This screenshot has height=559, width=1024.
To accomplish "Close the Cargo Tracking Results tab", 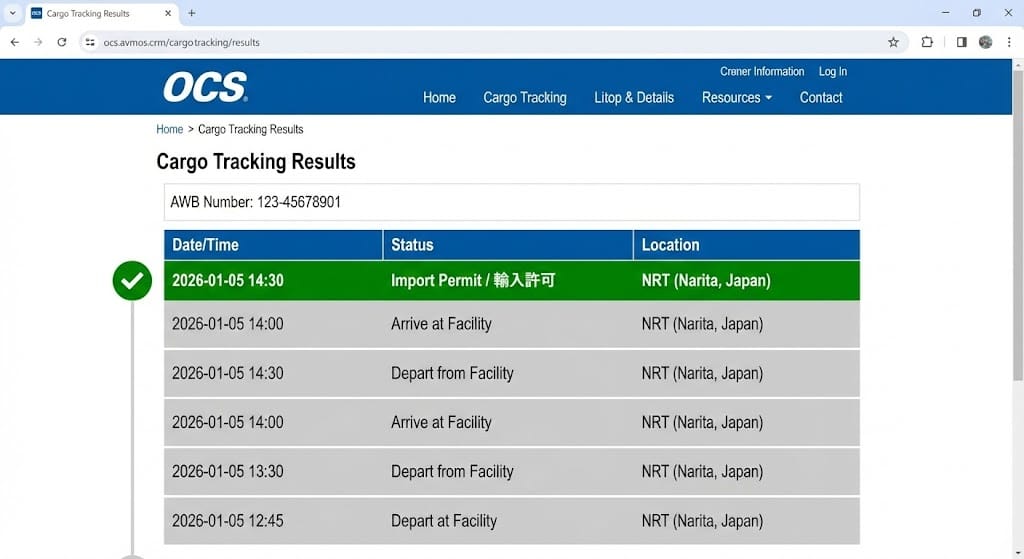I will click(168, 13).
